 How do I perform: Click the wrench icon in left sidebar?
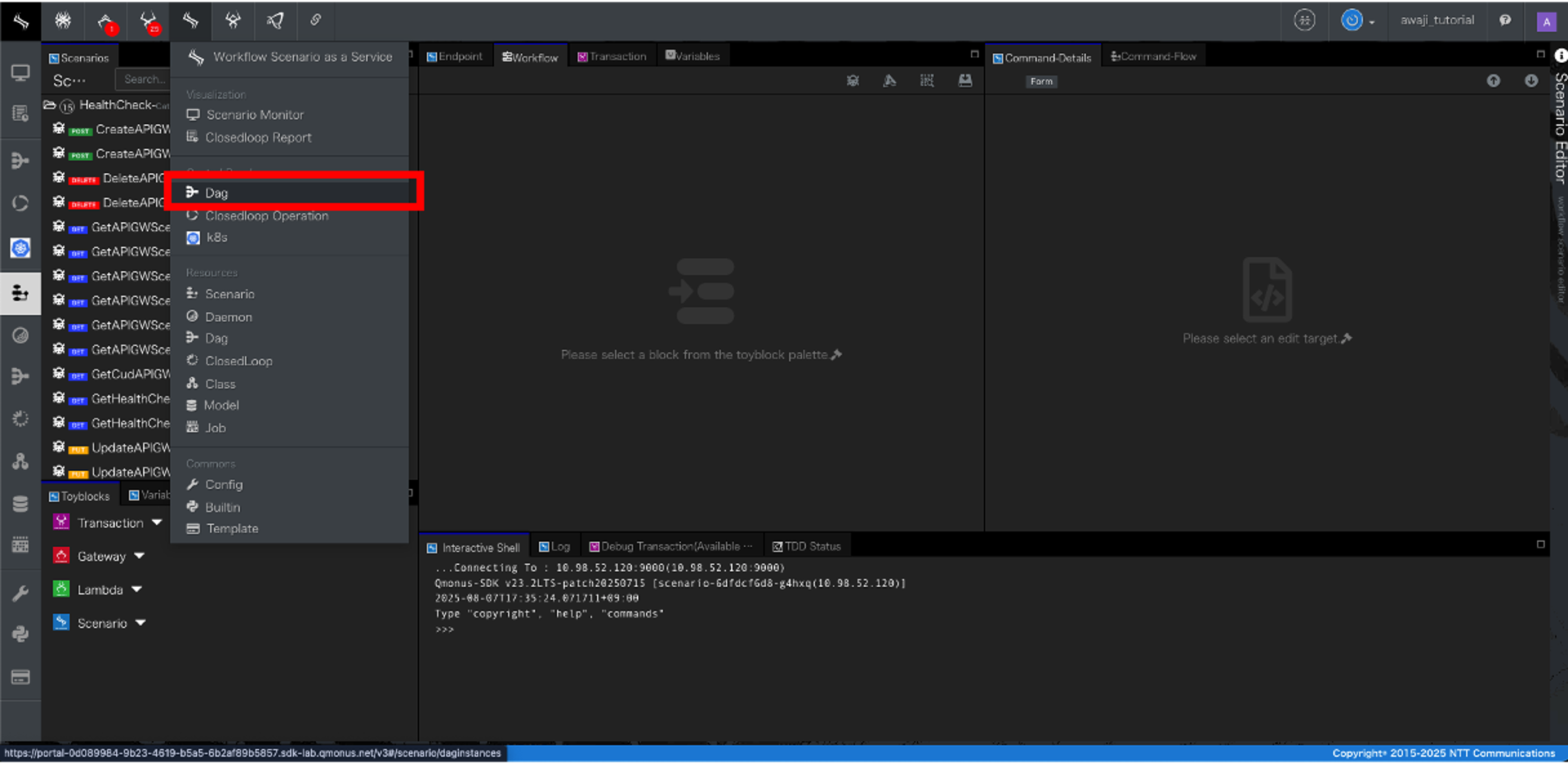tap(20, 593)
